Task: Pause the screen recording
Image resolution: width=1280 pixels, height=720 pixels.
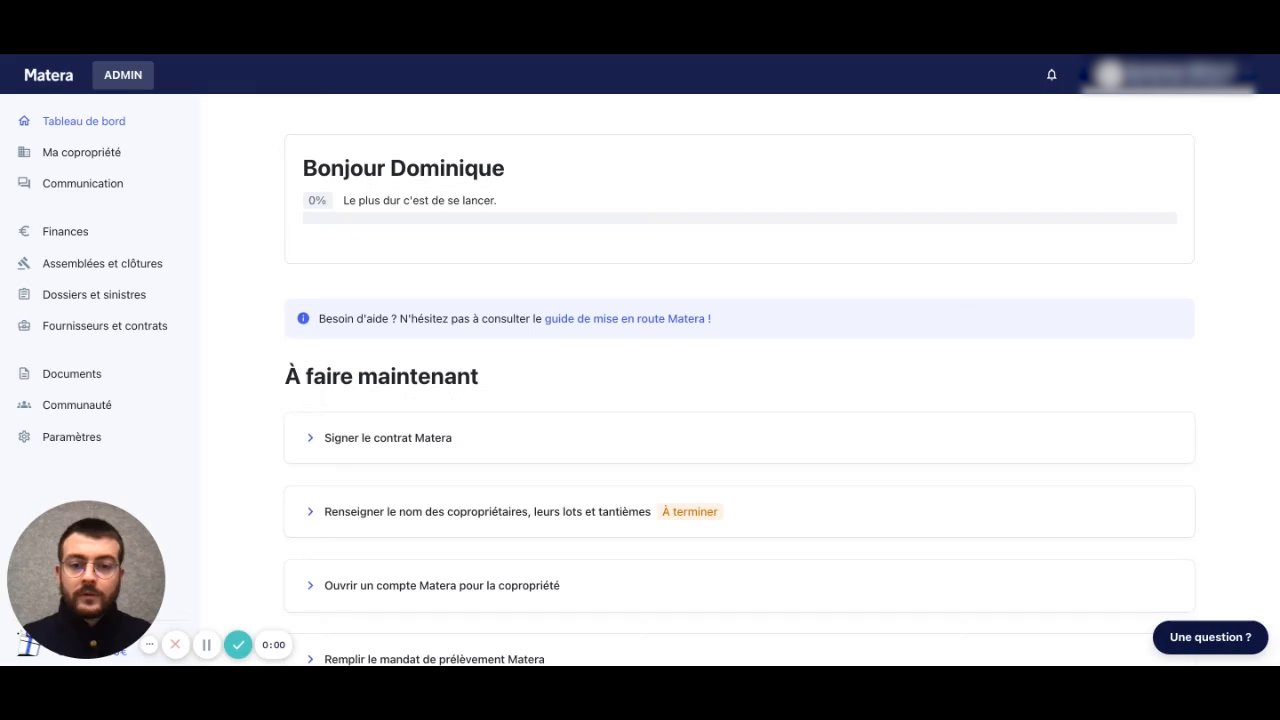Action: (x=206, y=645)
